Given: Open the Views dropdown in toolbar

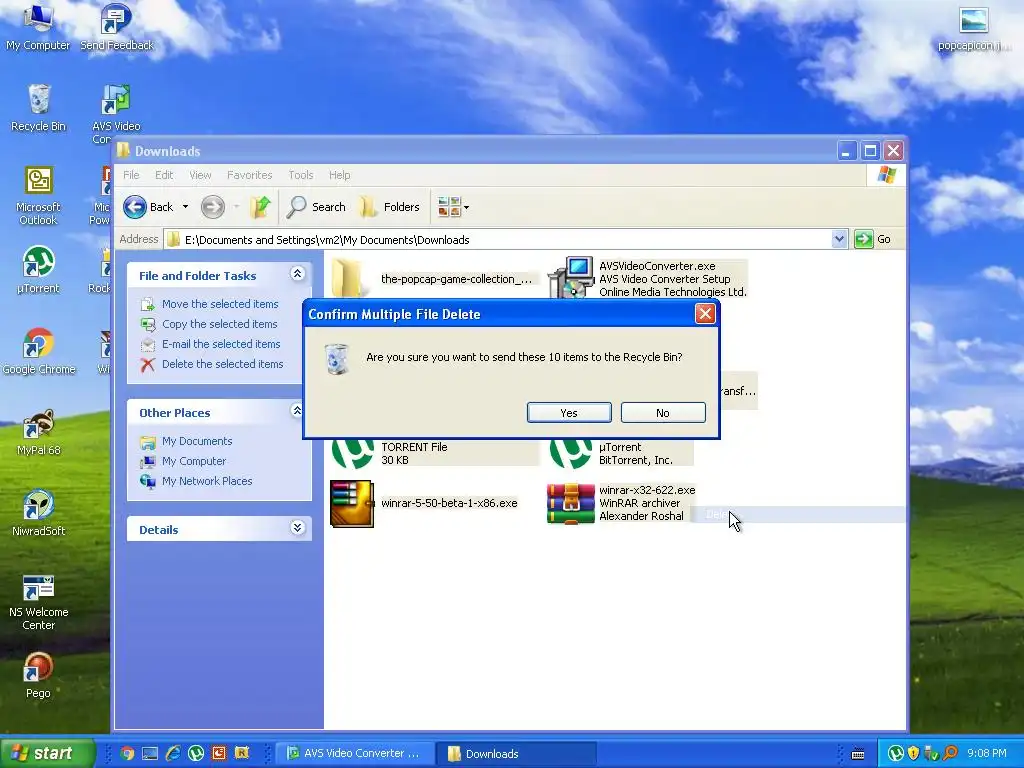Looking at the screenshot, I should coord(453,207).
